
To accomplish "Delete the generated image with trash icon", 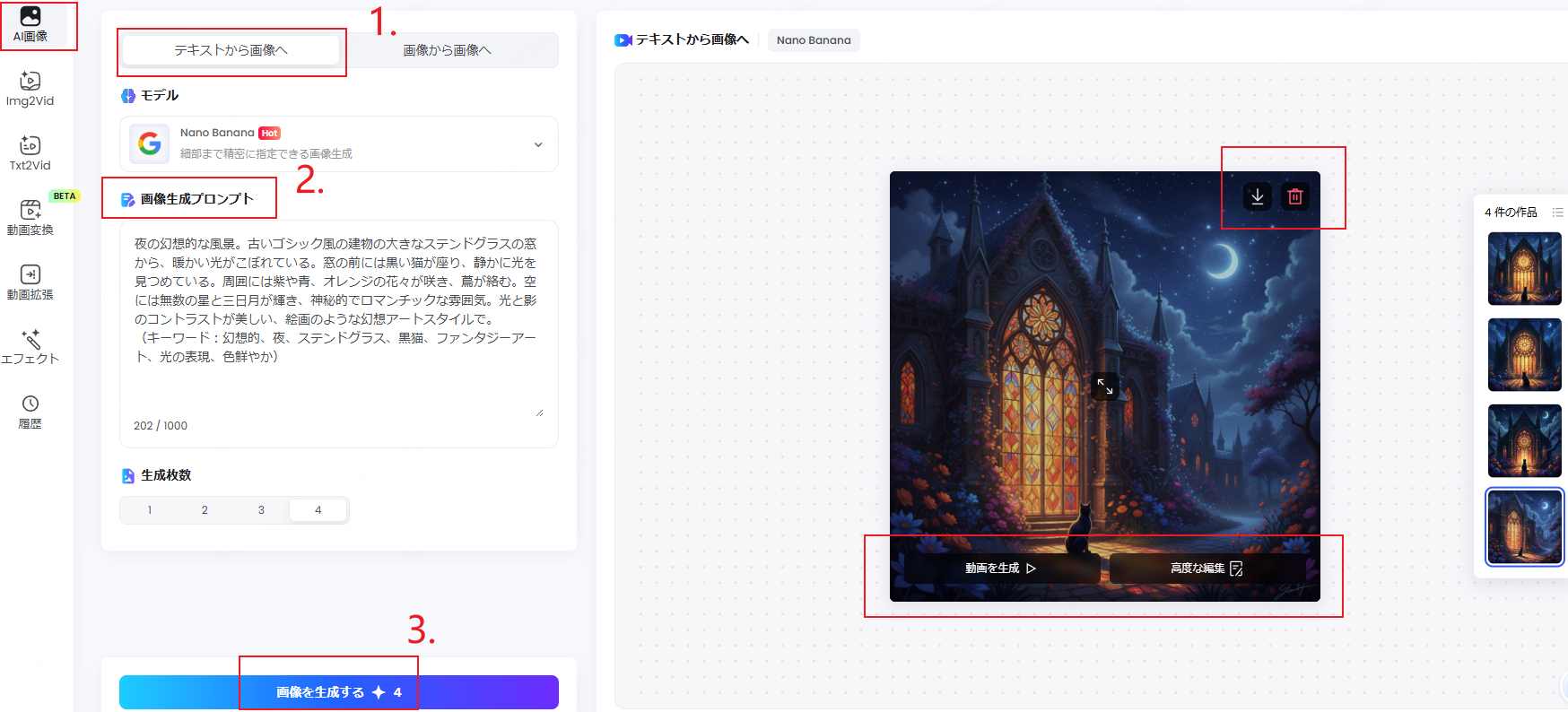I will tap(1295, 196).
